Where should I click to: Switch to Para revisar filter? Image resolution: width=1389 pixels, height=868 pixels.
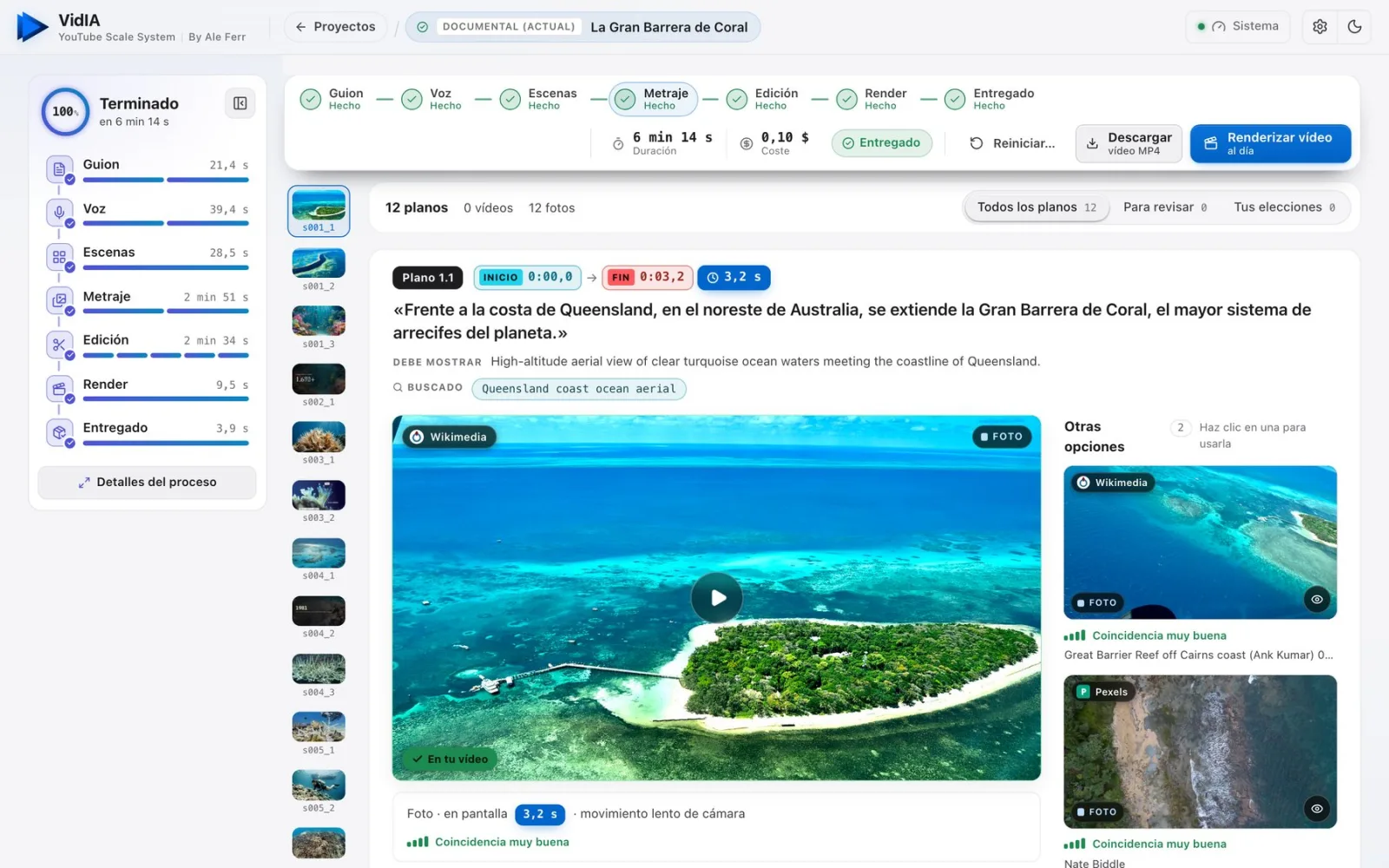click(x=1165, y=207)
